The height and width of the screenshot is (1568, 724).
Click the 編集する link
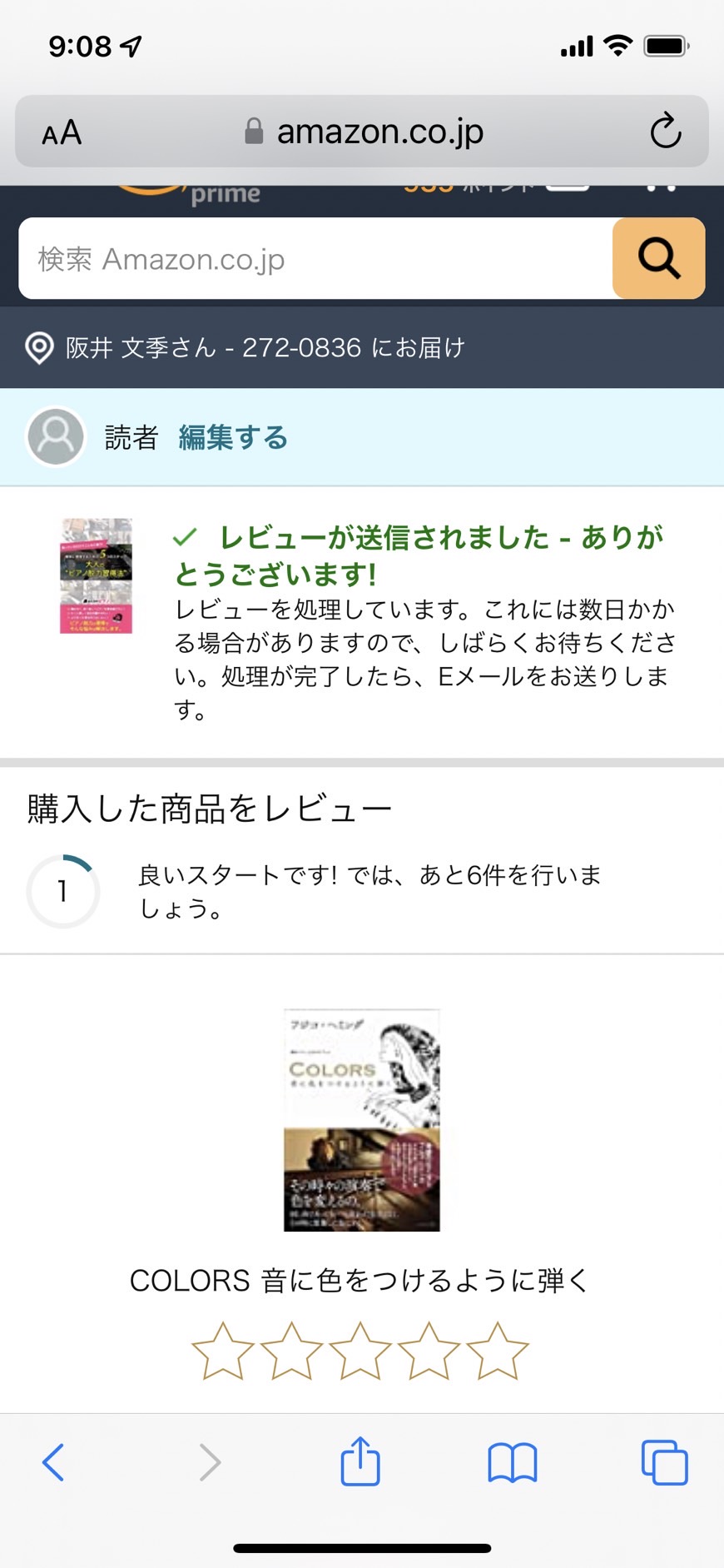(233, 437)
